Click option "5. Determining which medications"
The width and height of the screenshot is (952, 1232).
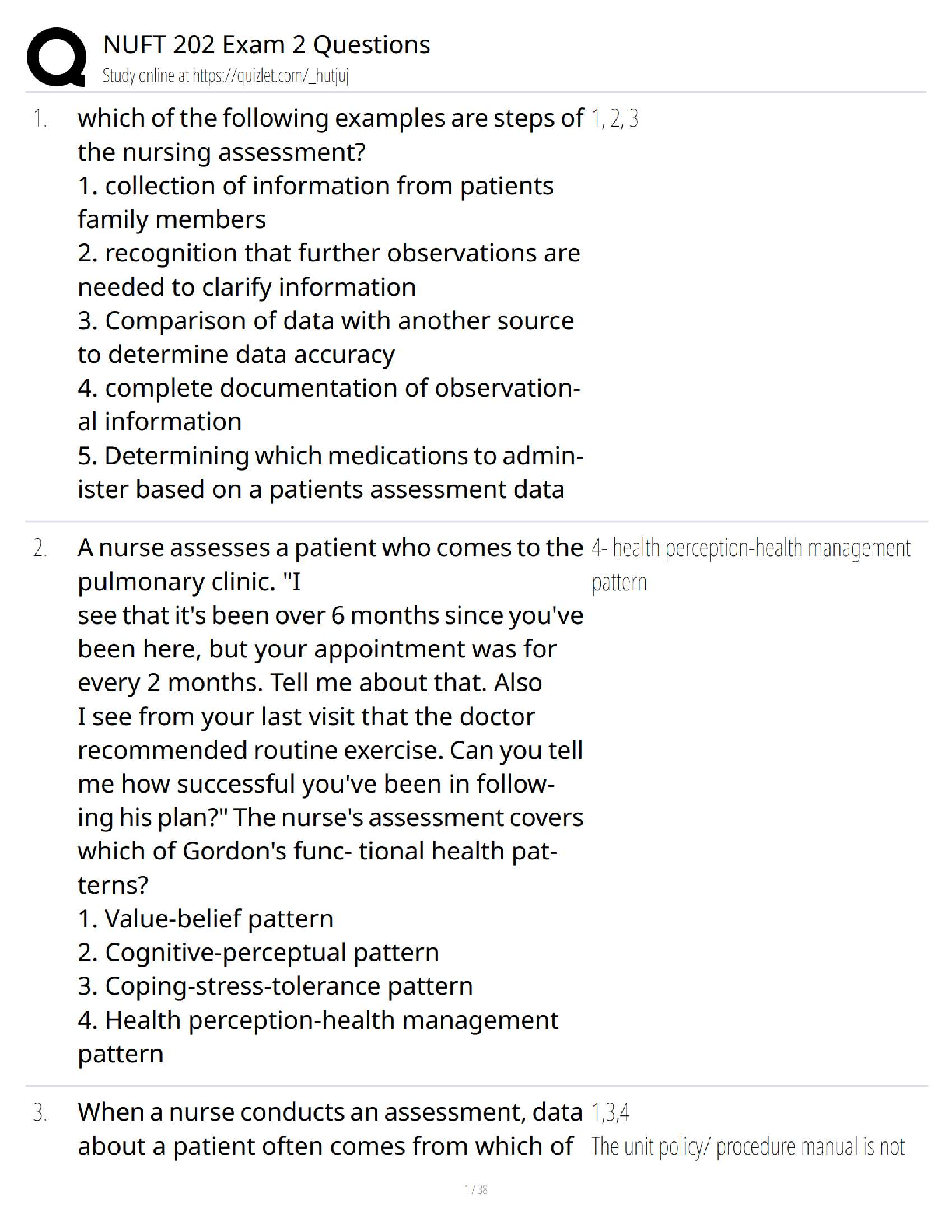[x=330, y=455]
